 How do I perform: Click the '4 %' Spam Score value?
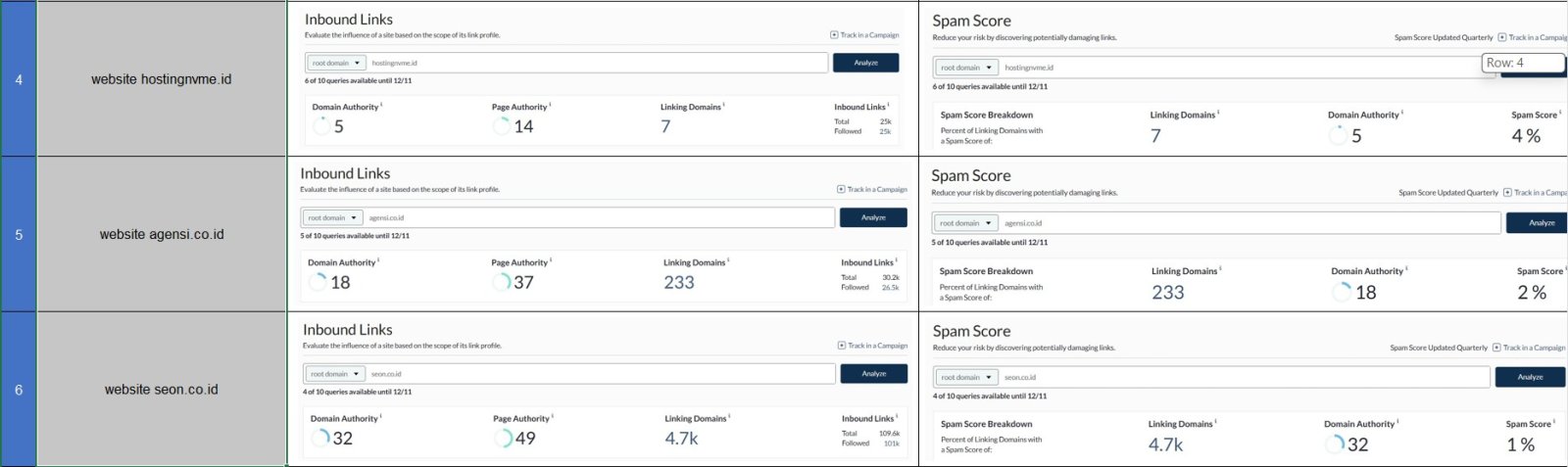coord(1526,136)
